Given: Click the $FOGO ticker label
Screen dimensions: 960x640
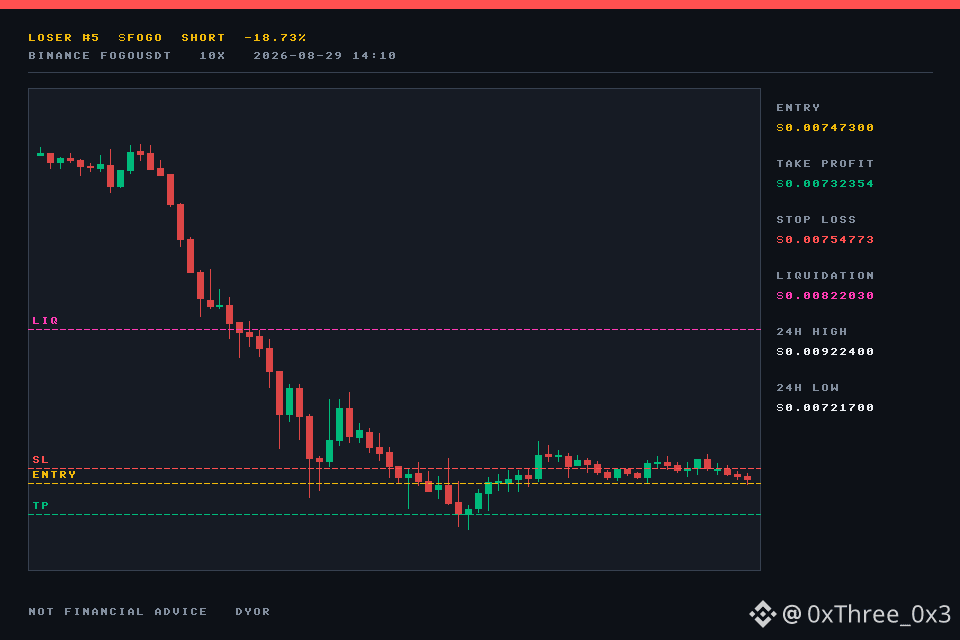Looking at the screenshot, I should point(140,38).
